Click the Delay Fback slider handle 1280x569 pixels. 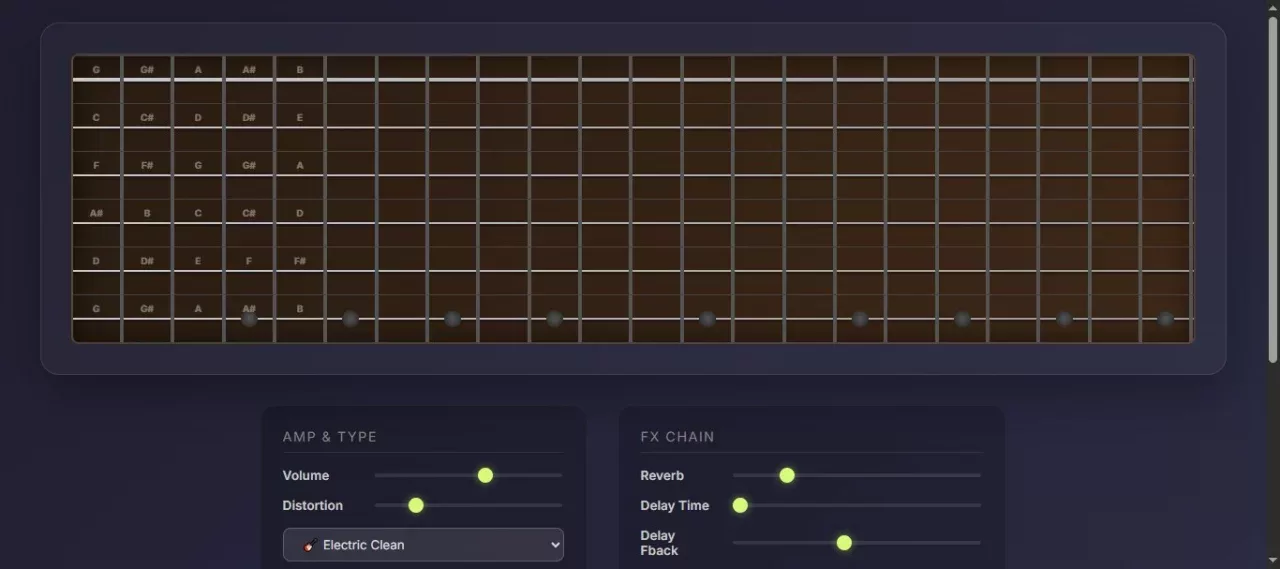coord(844,542)
